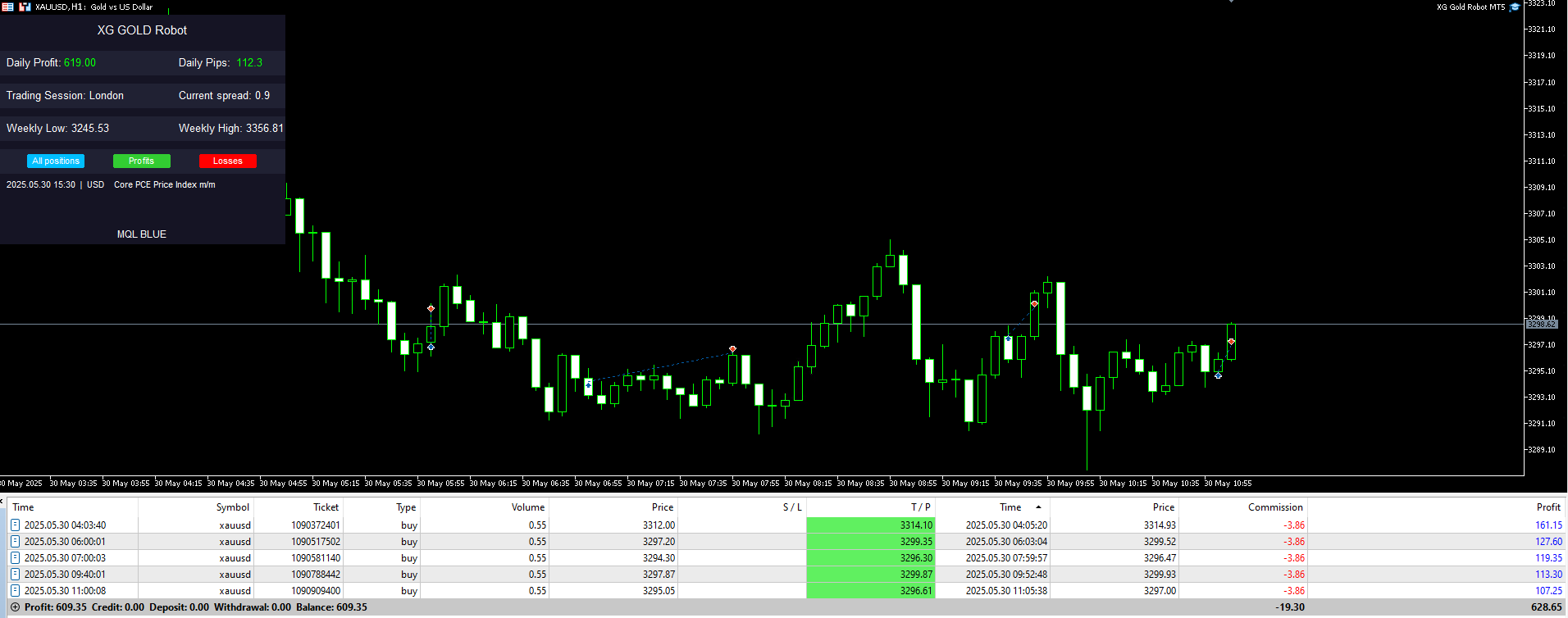Filter trades with the green Profits button
1568x618 pixels.
click(141, 161)
